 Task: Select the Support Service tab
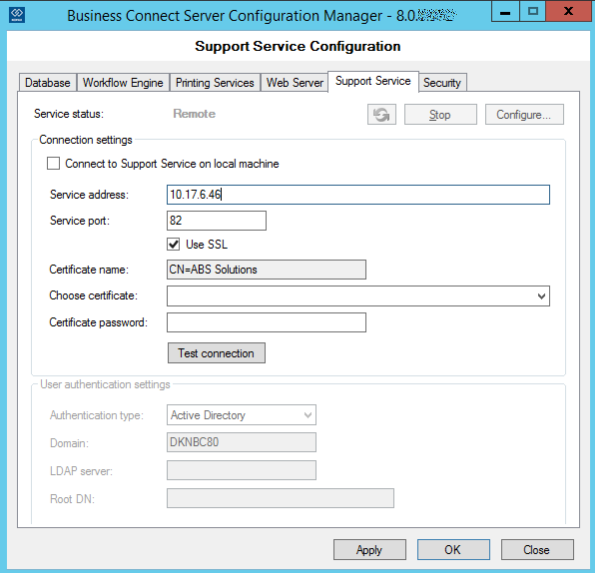(373, 81)
